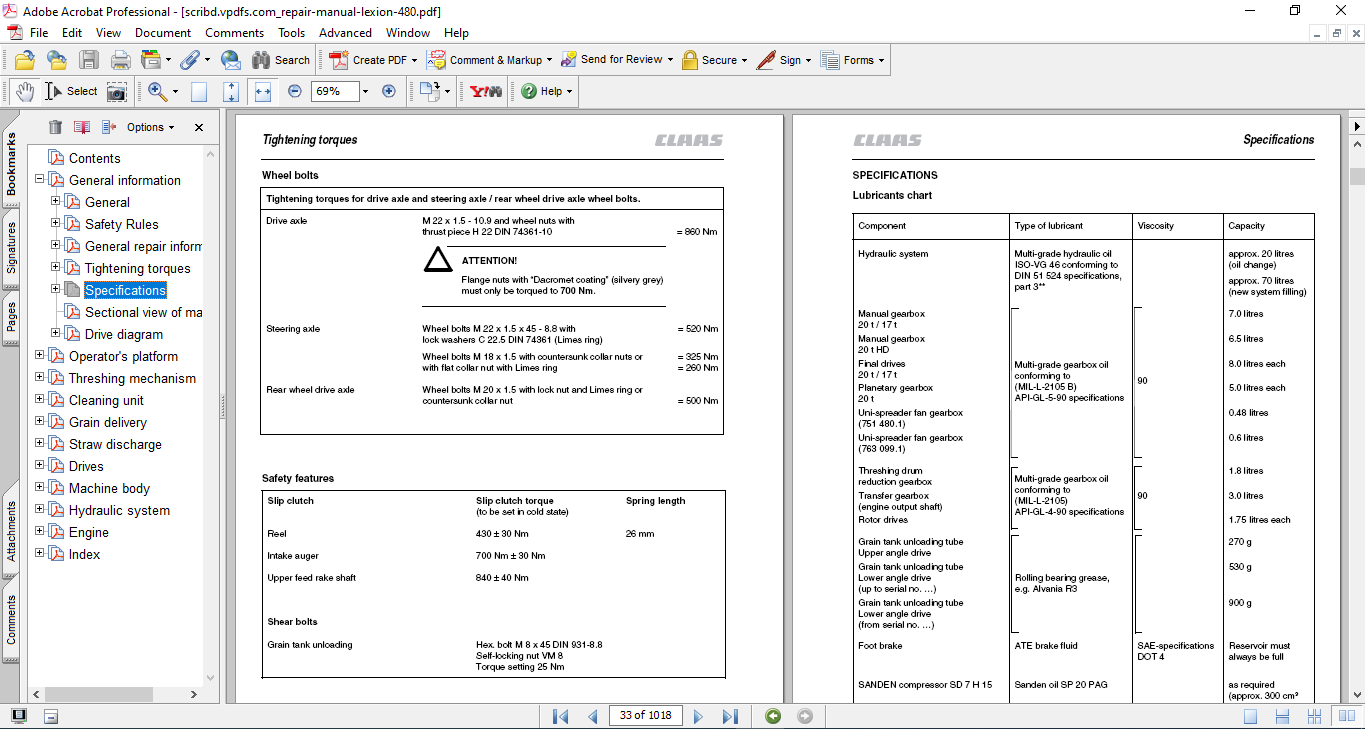1365x729 pixels.
Task: Delete selected bookmark with trash icon
Action: (x=55, y=127)
